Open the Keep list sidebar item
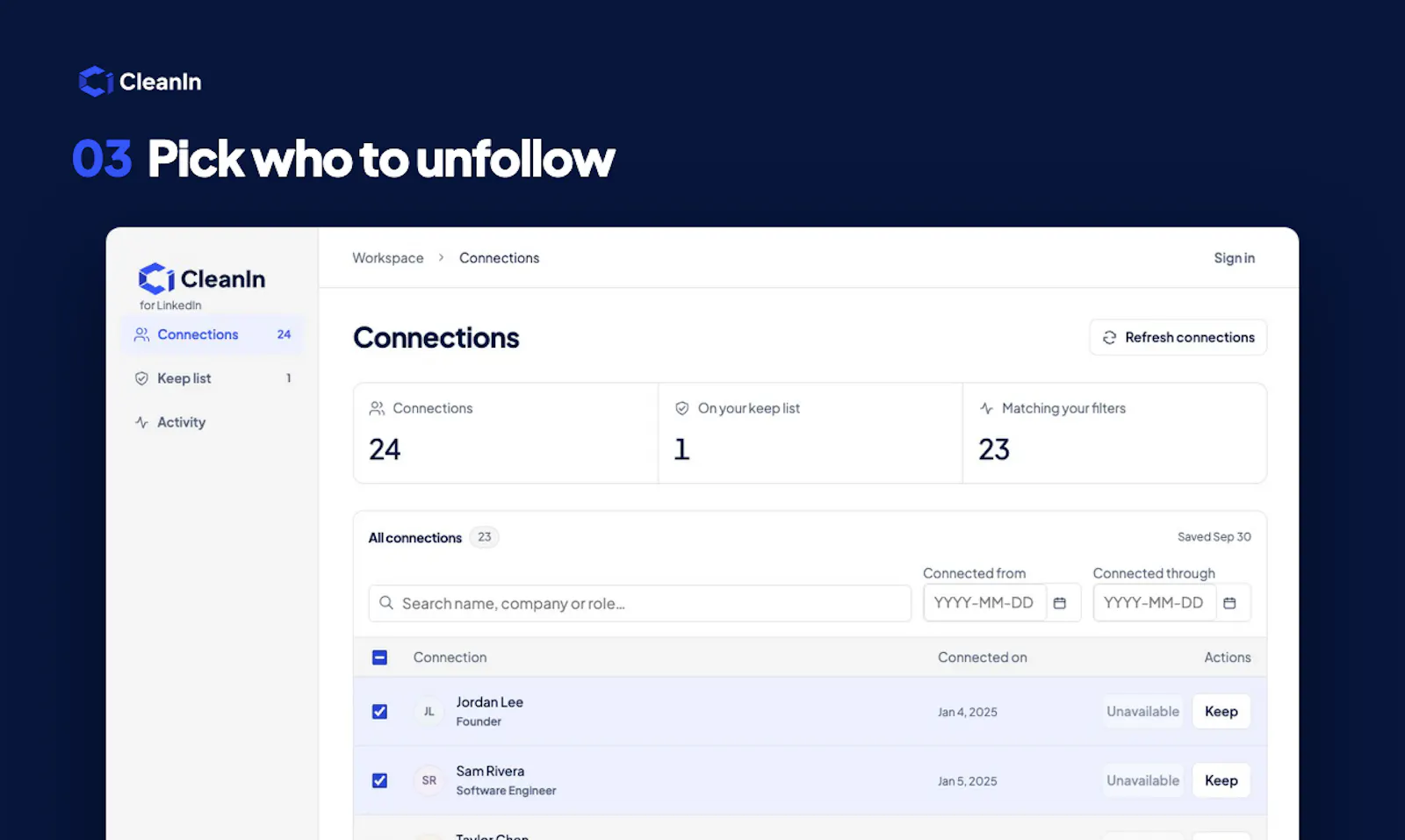This screenshot has height=840, width=1405. pos(212,378)
